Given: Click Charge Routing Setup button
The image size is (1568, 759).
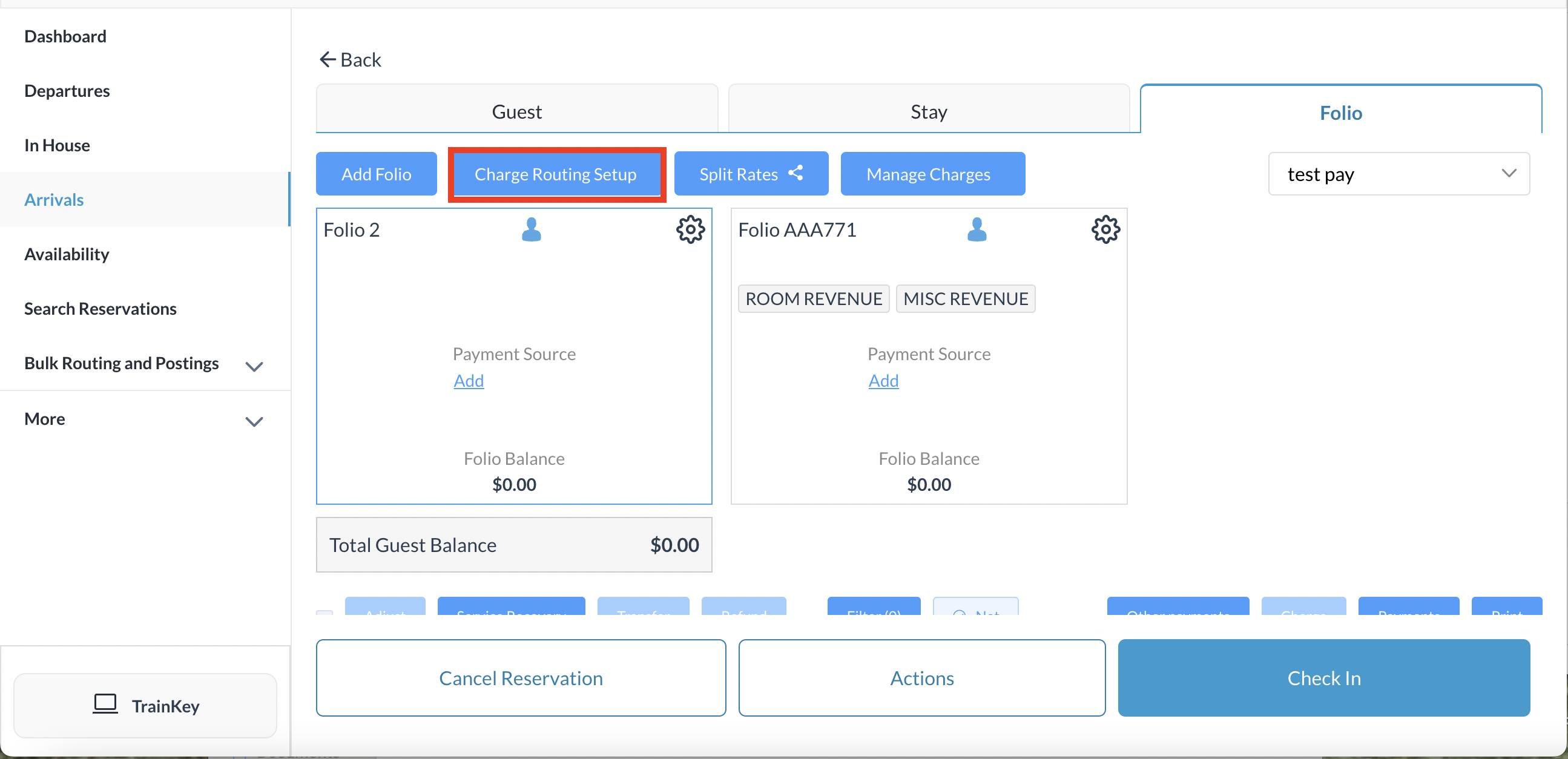Looking at the screenshot, I should [x=555, y=174].
